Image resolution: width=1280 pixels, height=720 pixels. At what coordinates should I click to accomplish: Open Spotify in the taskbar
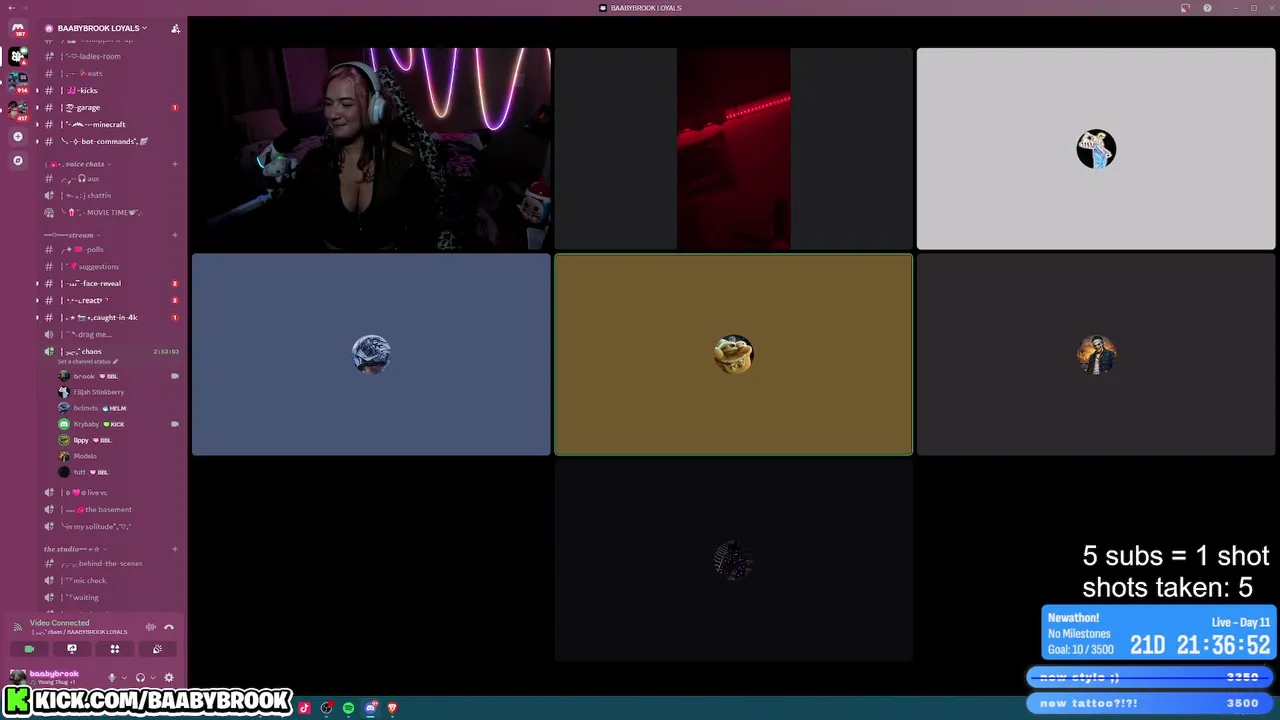(x=348, y=708)
